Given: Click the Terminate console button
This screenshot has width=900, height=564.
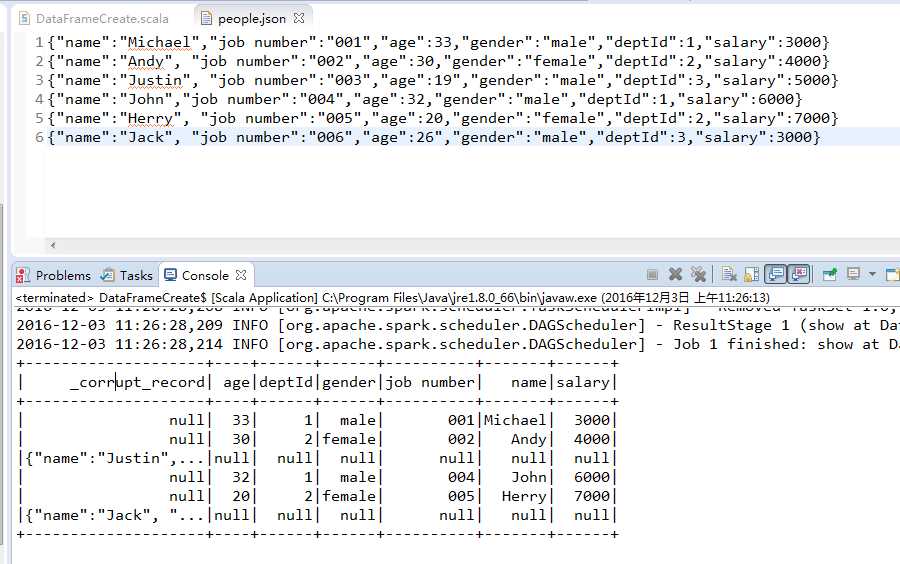Looking at the screenshot, I should 652,275.
